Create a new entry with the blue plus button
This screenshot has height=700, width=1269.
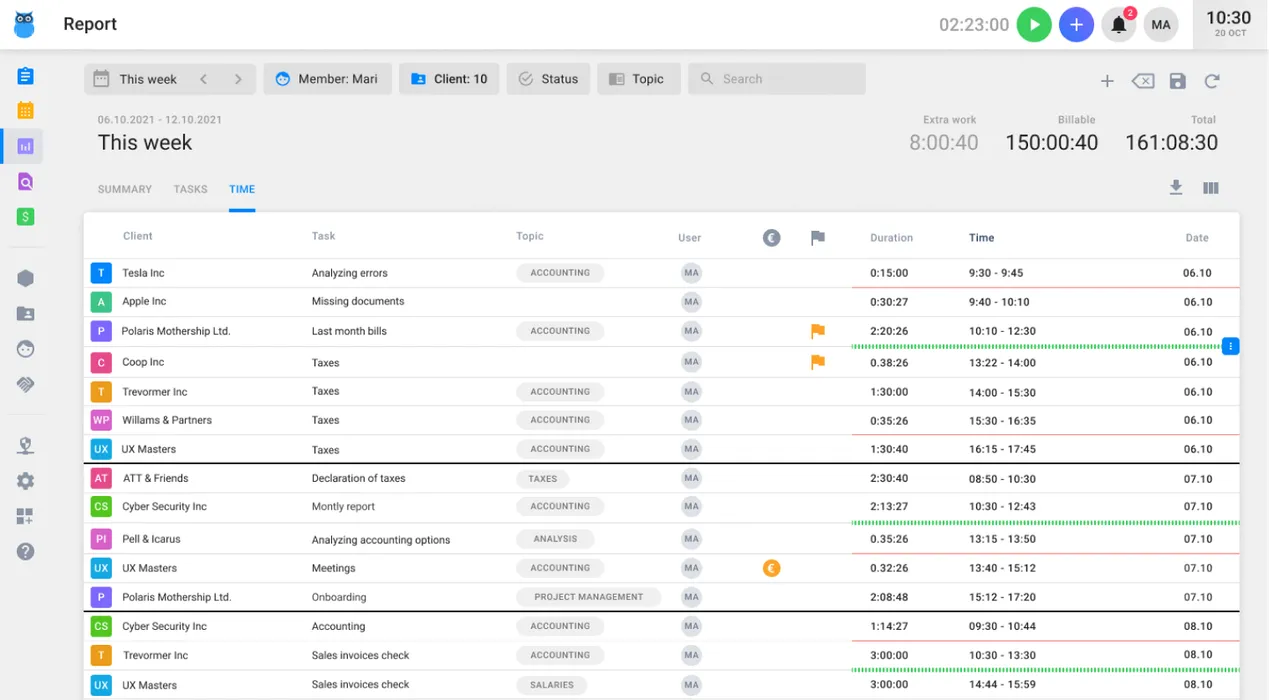coord(1076,24)
